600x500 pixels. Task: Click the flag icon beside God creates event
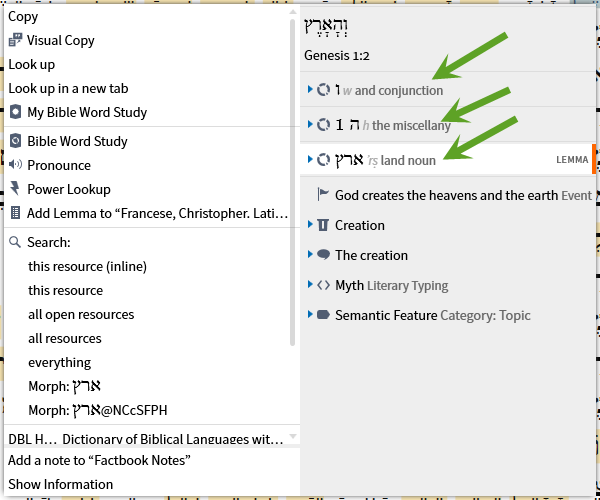coord(323,195)
